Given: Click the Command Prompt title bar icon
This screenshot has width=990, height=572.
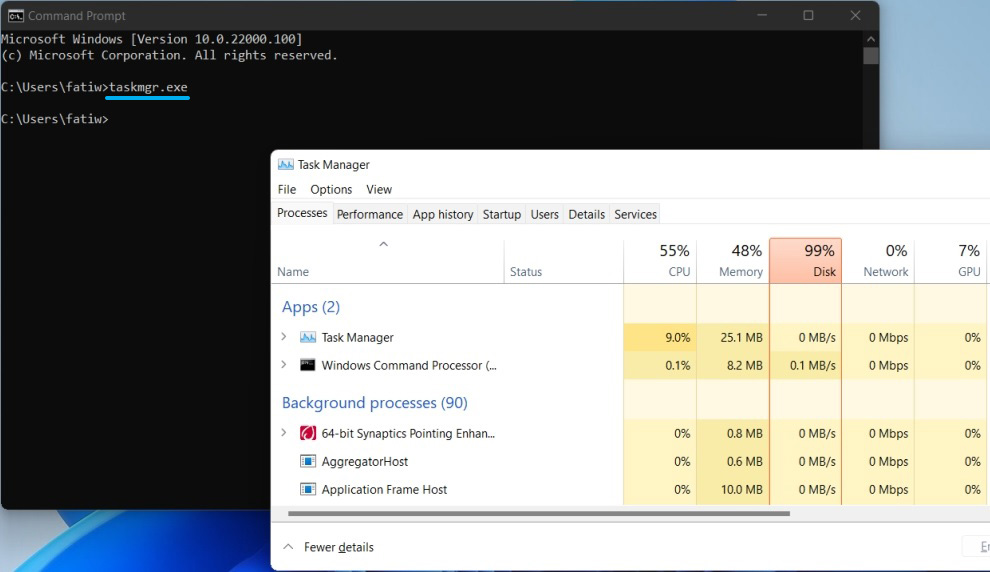Looking at the screenshot, I should [15, 15].
